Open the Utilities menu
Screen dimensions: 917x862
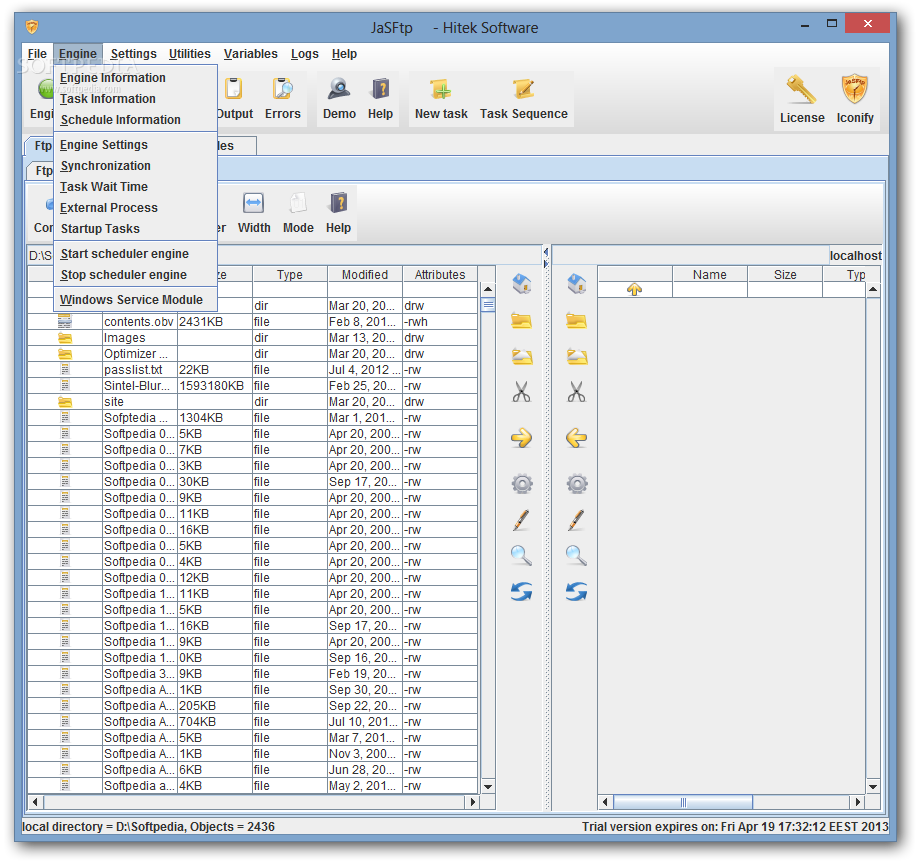click(189, 54)
